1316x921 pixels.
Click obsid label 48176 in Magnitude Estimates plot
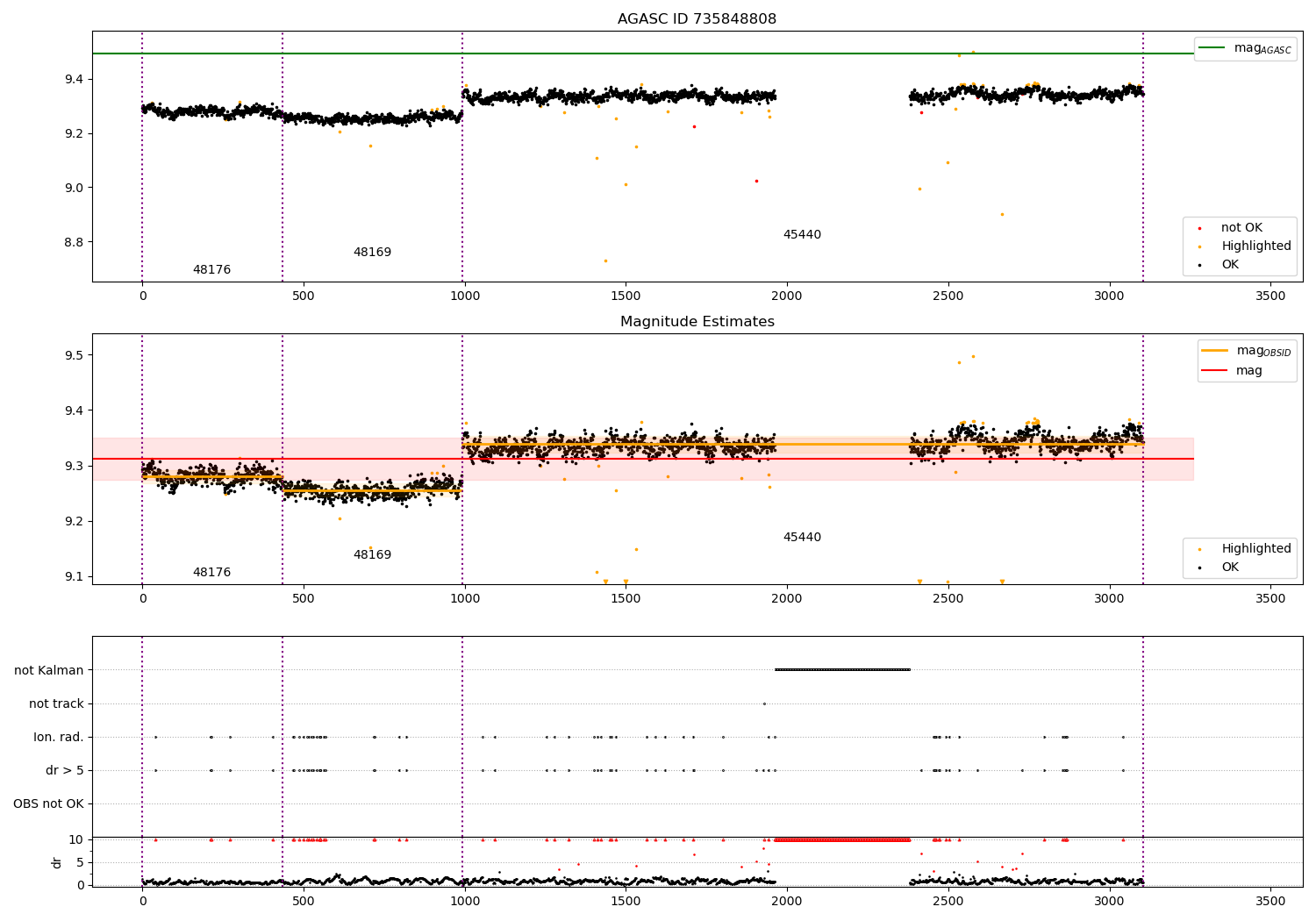pos(211,573)
